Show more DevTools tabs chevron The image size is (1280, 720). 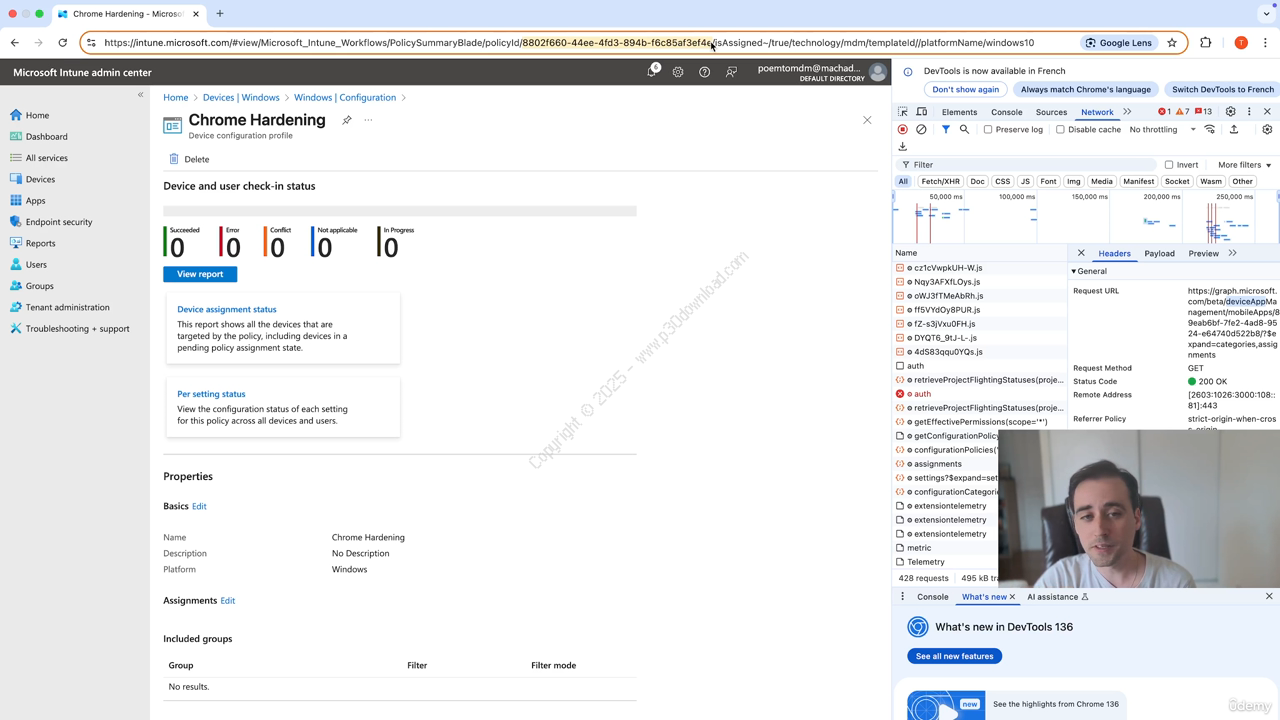pyautogui.click(x=1127, y=112)
